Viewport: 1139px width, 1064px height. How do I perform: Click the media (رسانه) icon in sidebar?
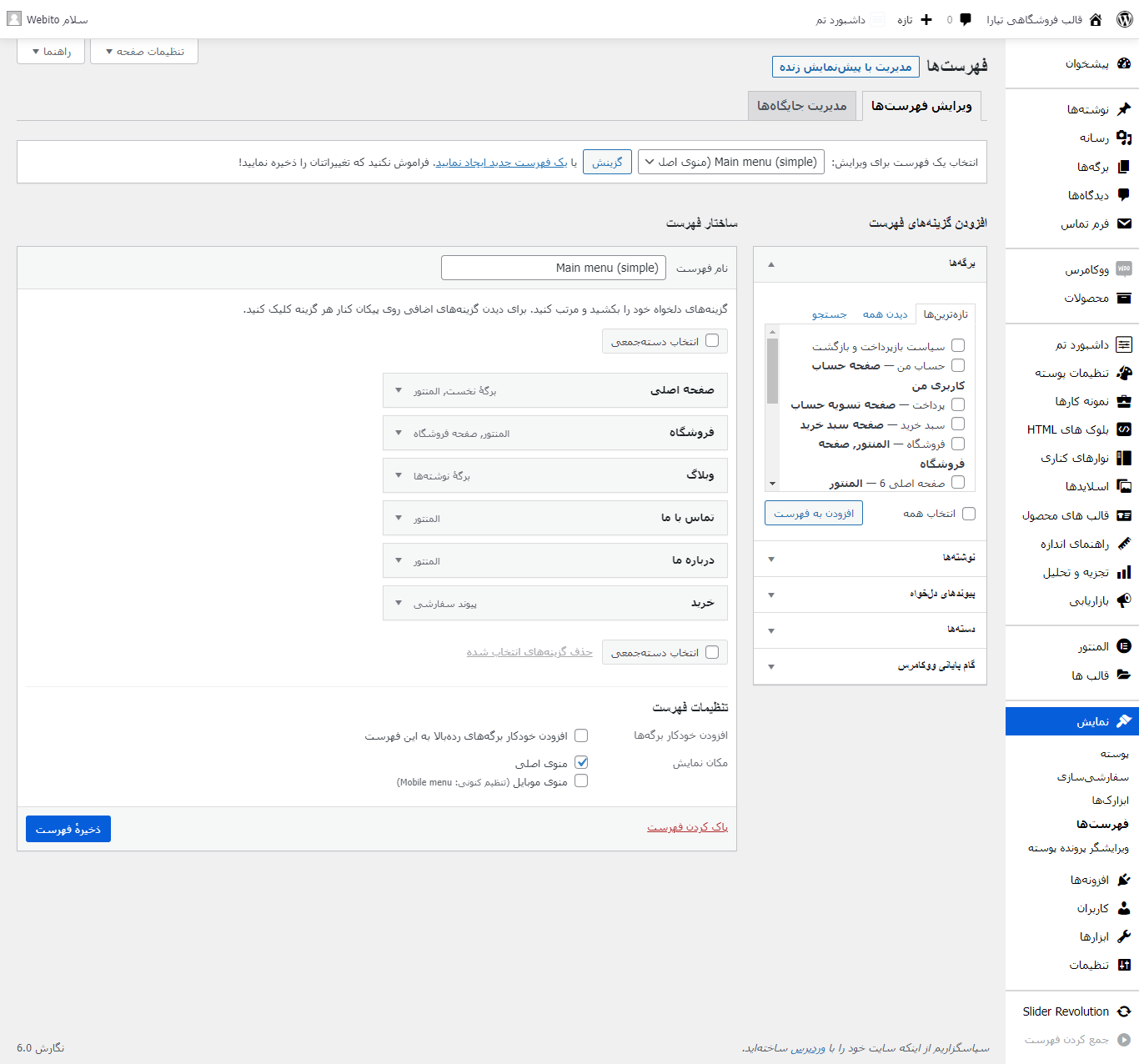(x=1124, y=138)
